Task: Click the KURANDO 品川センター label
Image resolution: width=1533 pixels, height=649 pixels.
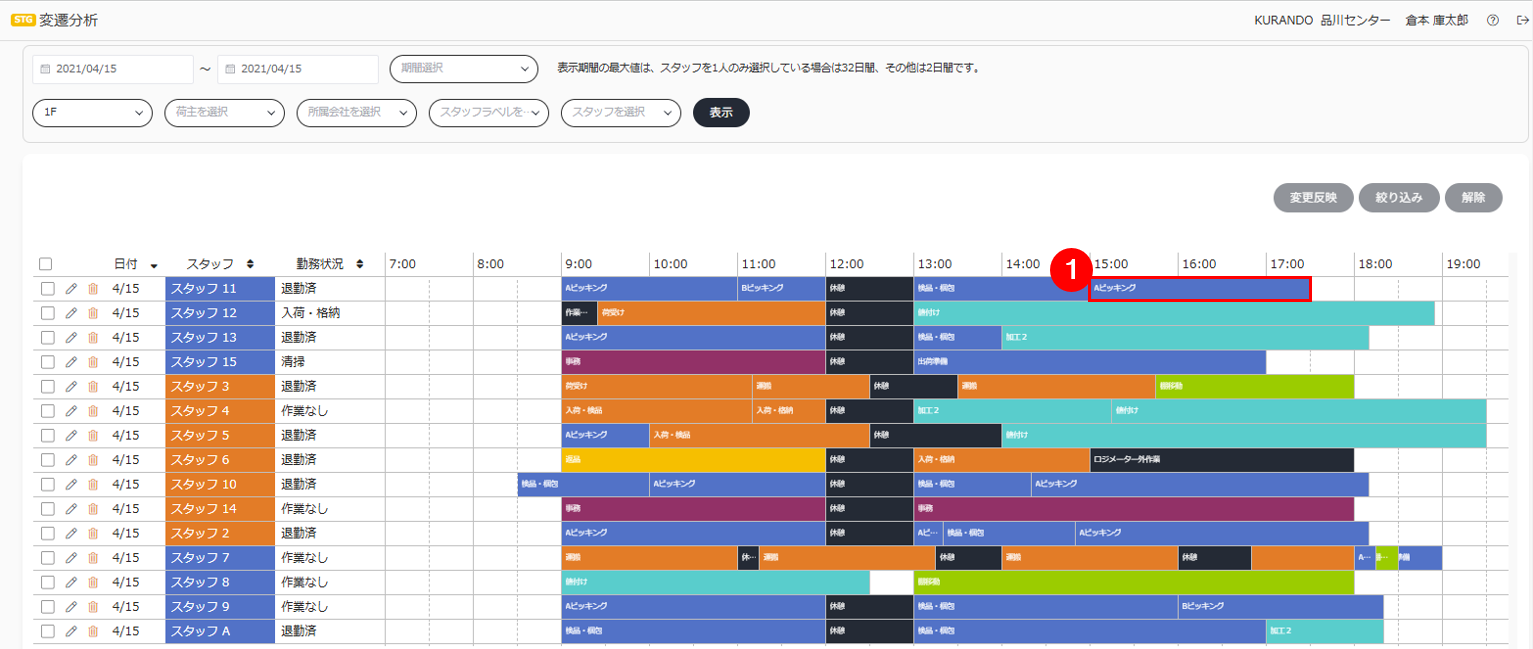Action: [x=1322, y=20]
